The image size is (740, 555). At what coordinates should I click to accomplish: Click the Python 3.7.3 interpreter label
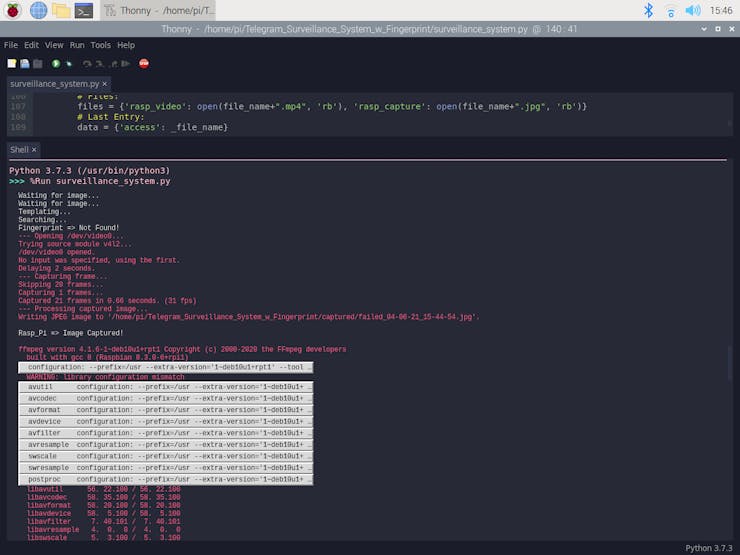(708, 548)
